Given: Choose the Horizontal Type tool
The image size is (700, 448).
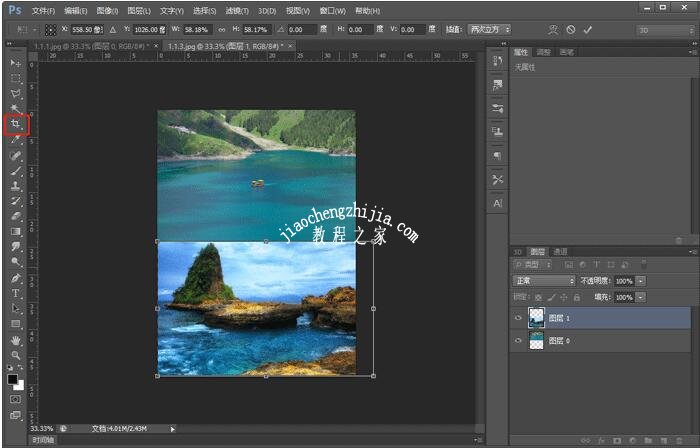Looking at the screenshot, I should (16, 294).
